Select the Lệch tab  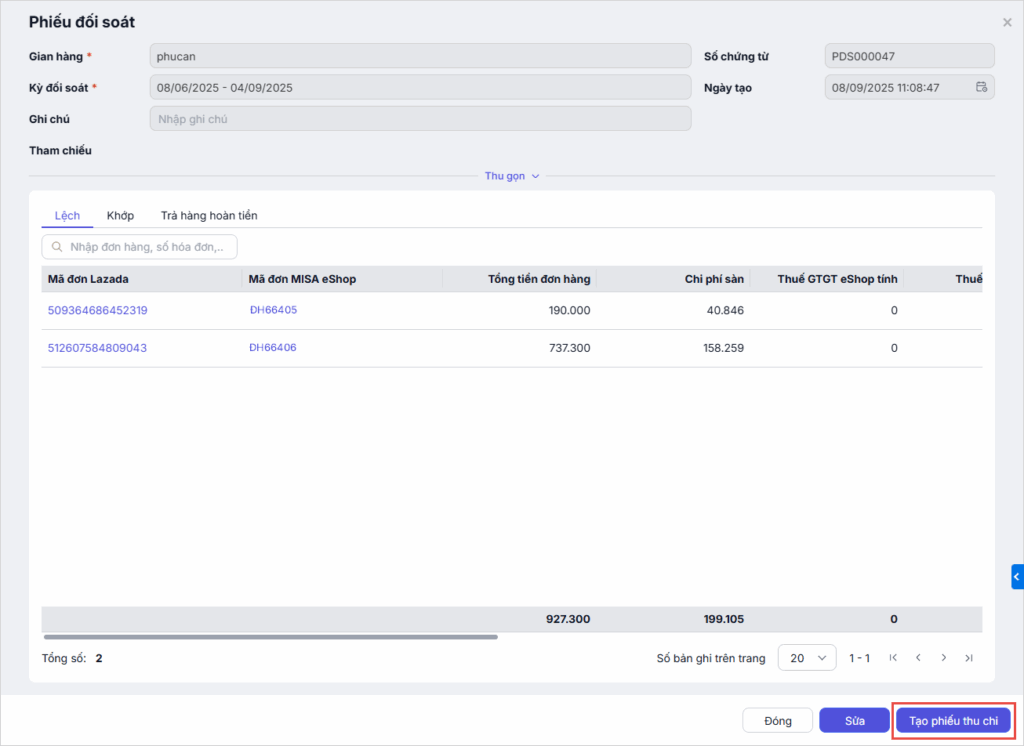[67, 215]
